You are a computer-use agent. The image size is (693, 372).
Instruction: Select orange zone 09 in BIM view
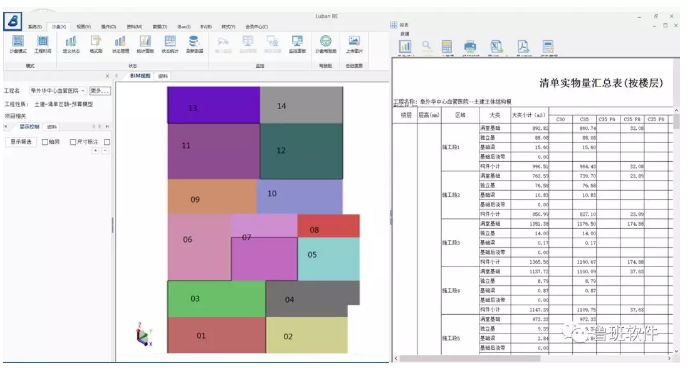pyautogui.click(x=212, y=197)
